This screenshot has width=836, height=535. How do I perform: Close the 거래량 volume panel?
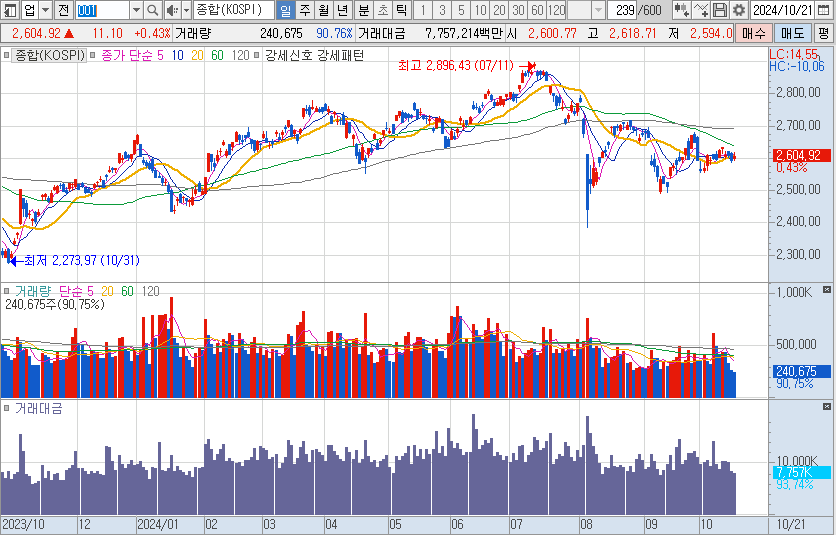pos(827,290)
